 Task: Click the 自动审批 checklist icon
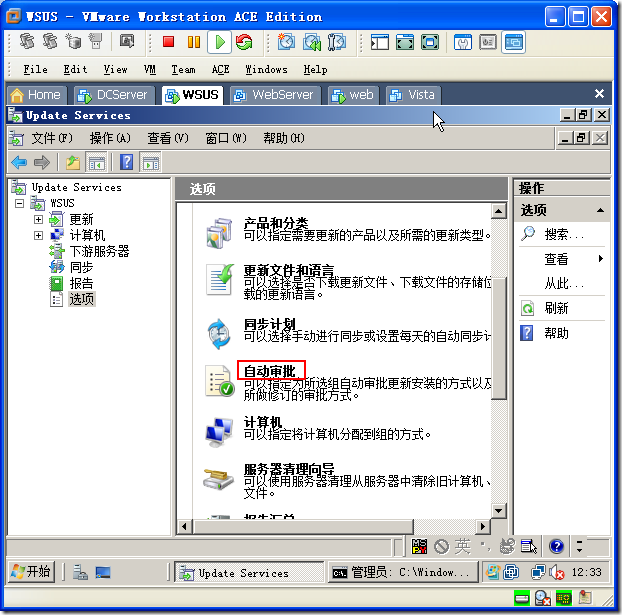219,381
